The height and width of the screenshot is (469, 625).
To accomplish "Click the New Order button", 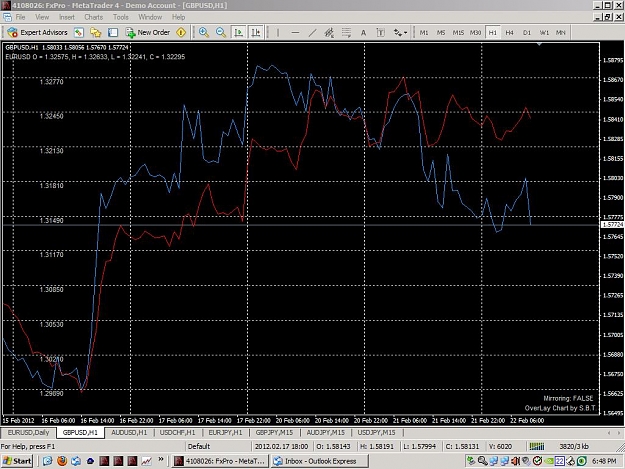I will coord(148,32).
